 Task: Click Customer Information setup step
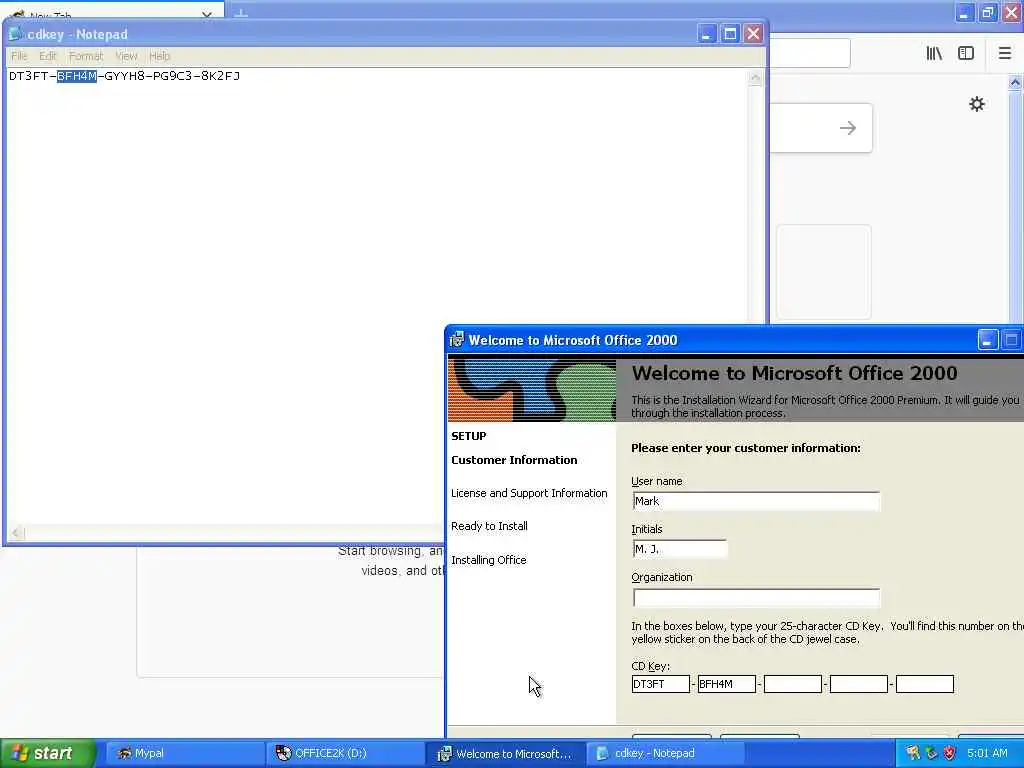click(514, 460)
